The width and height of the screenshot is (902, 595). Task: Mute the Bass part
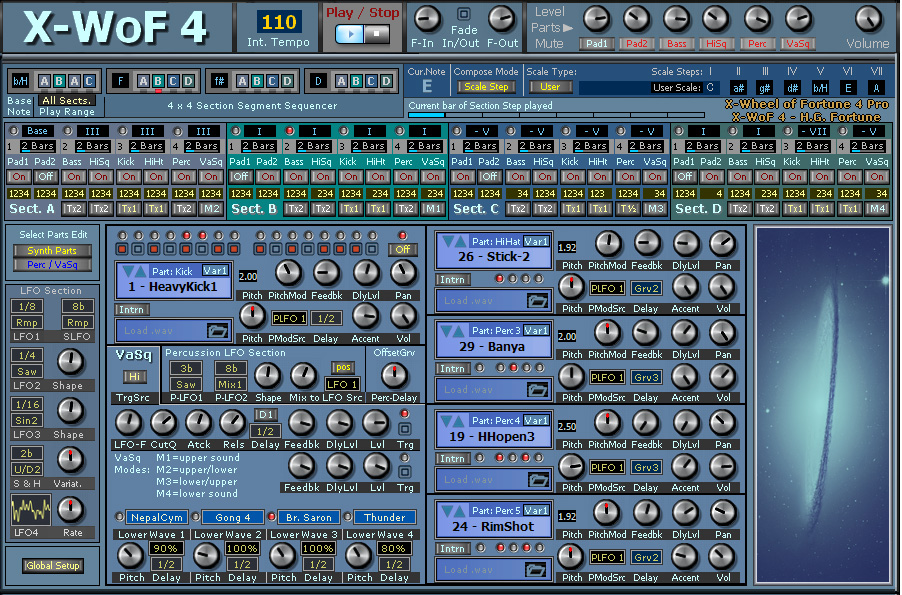point(676,44)
